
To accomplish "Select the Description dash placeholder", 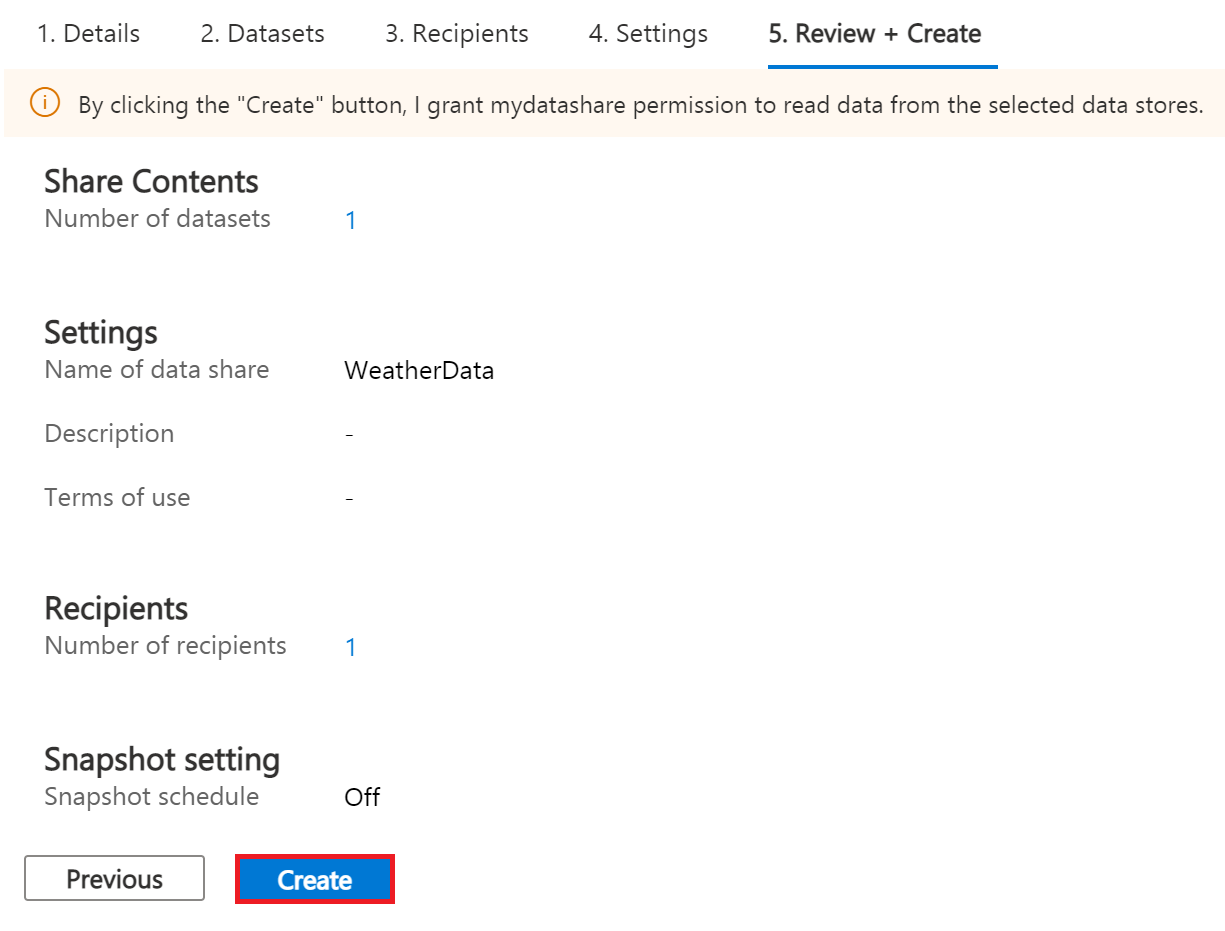I will tap(348, 434).
